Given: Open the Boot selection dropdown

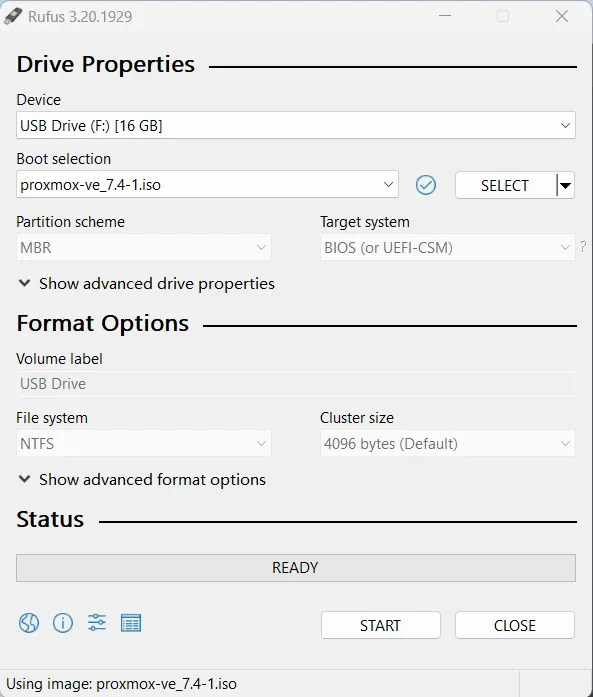Looking at the screenshot, I should (x=208, y=184).
